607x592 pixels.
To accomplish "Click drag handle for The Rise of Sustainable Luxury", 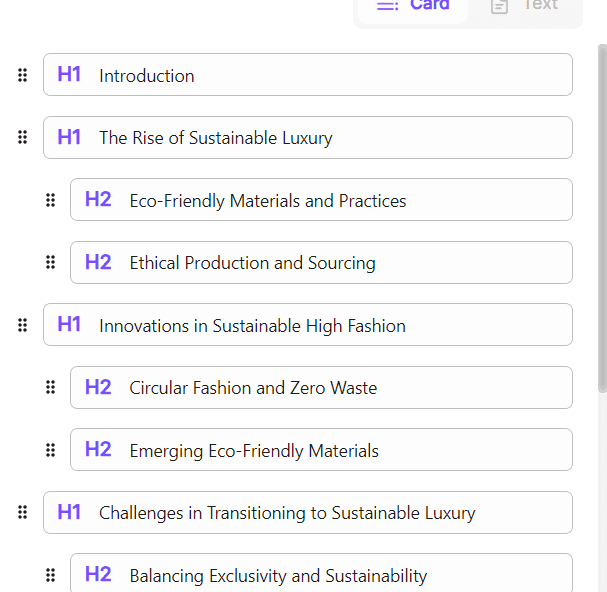I will [22, 138].
